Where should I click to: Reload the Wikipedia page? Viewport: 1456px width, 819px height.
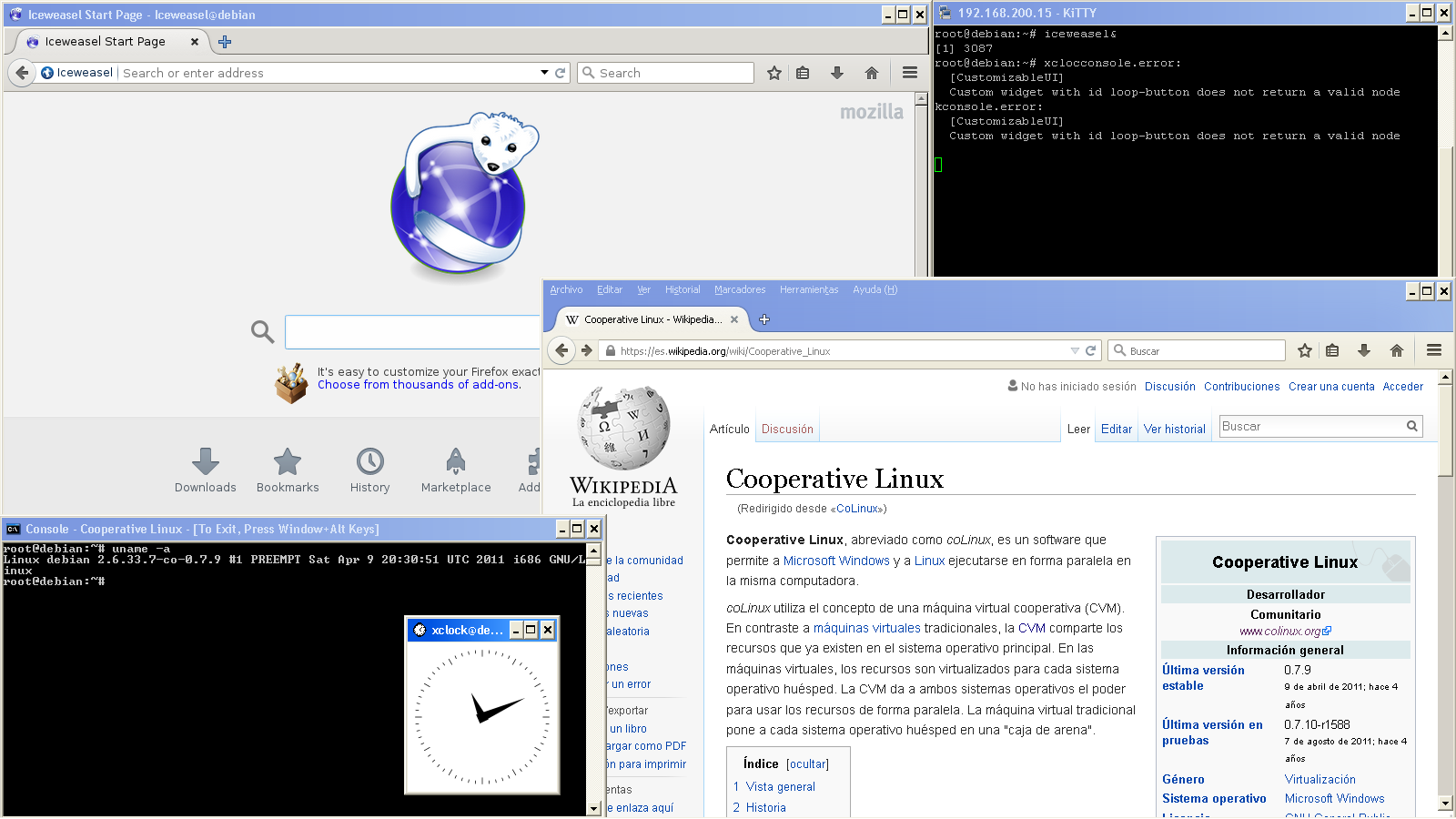(x=1090, y=350)
